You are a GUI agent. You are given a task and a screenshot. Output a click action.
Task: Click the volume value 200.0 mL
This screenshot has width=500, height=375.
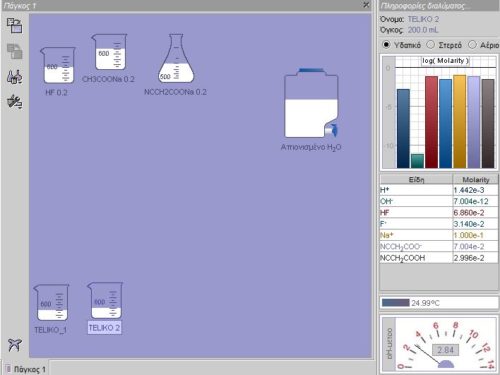coord(423,30)
